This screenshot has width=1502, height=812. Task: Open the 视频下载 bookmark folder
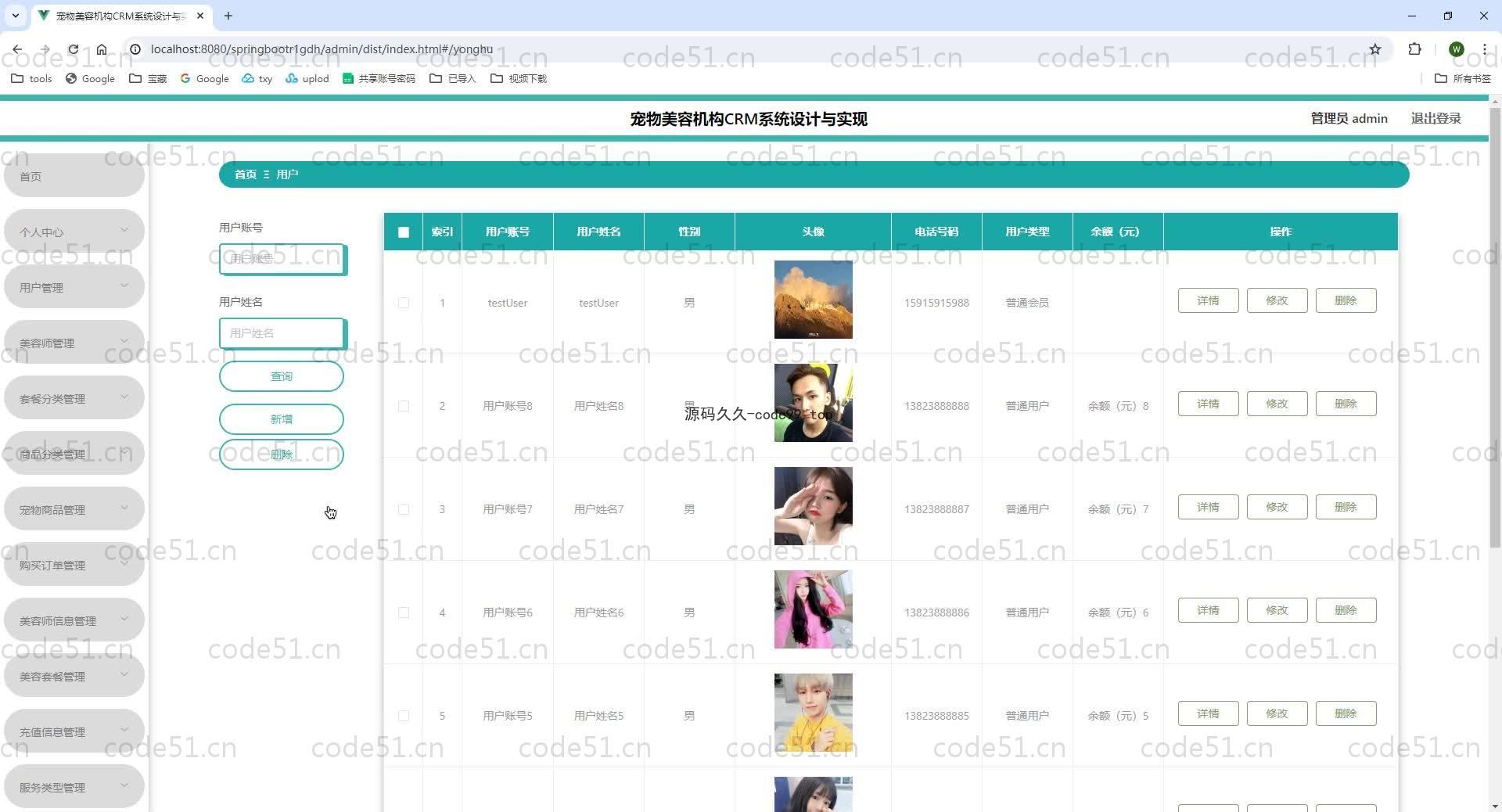pos(518,78)
